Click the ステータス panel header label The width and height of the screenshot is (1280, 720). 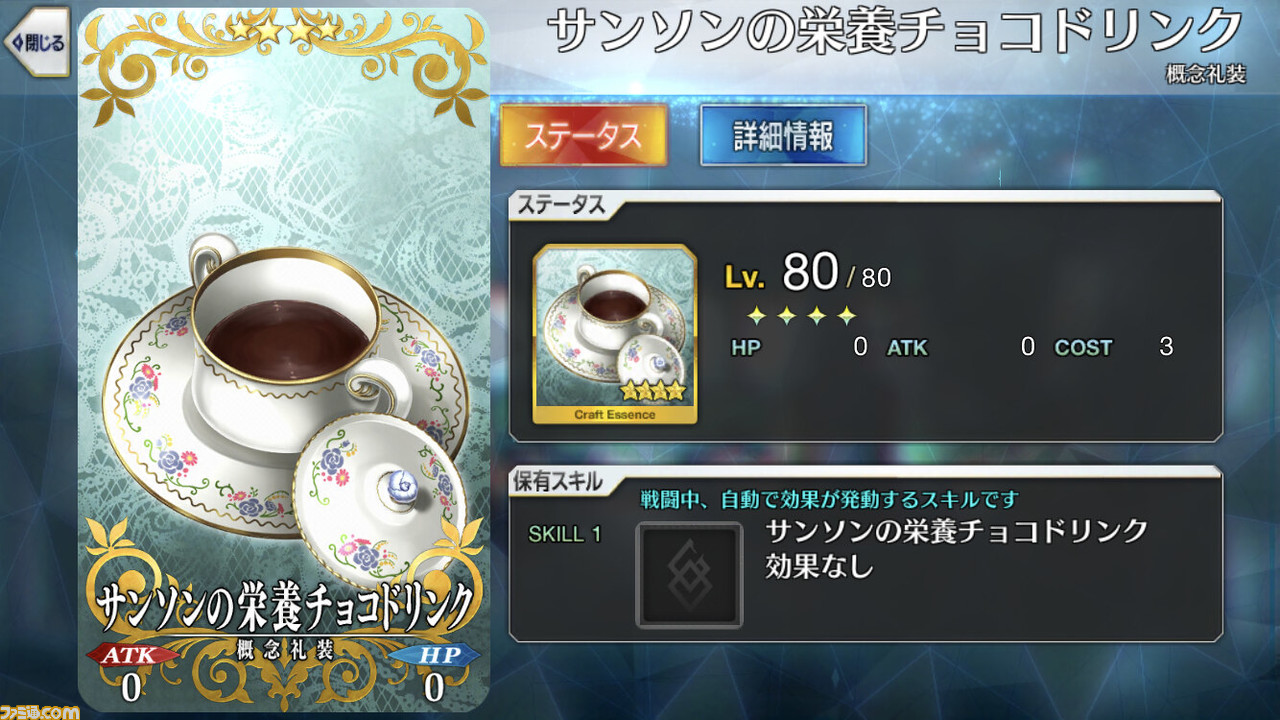559,206
